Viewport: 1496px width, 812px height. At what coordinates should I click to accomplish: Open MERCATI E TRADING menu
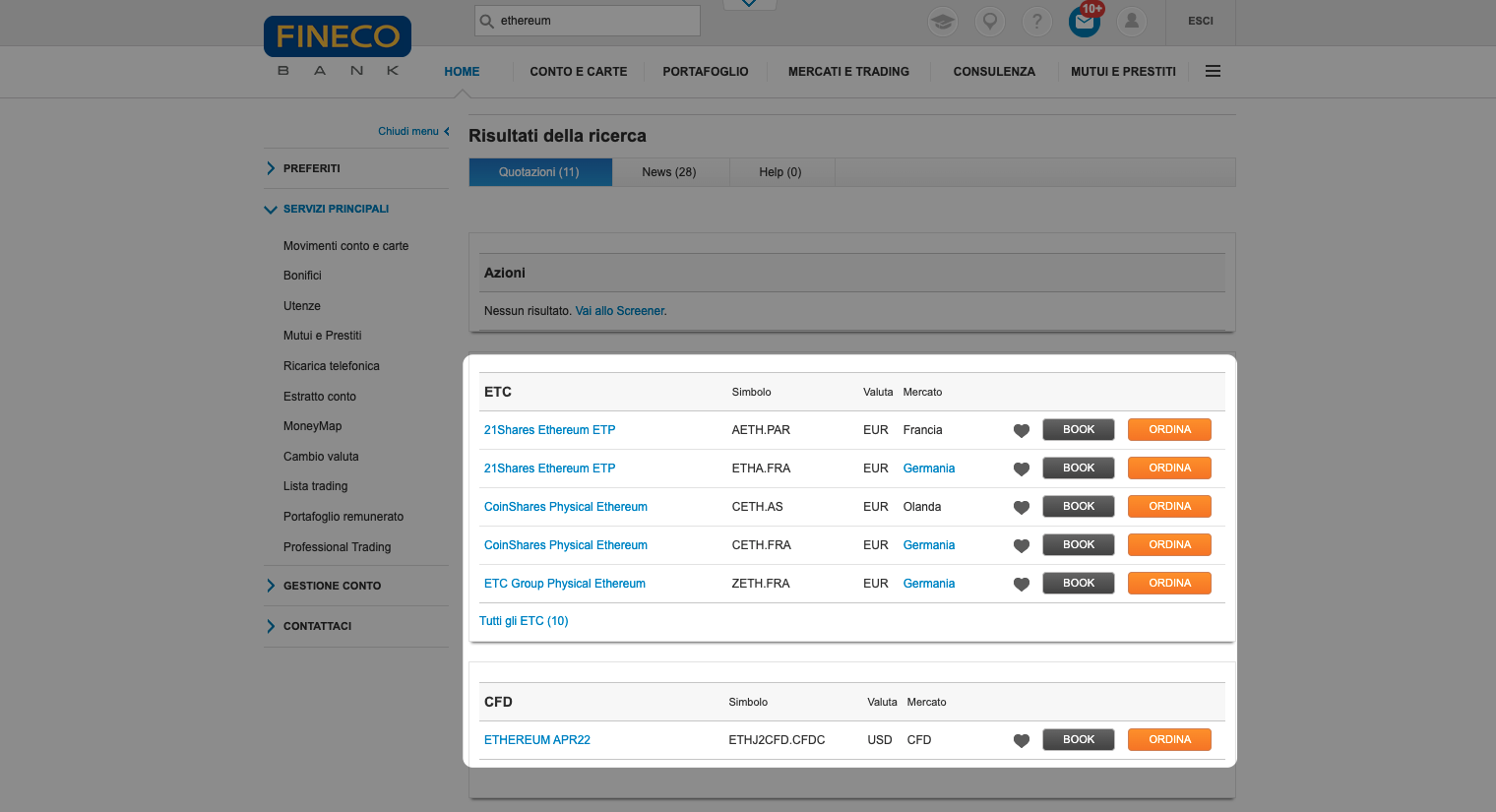point(848,72)
